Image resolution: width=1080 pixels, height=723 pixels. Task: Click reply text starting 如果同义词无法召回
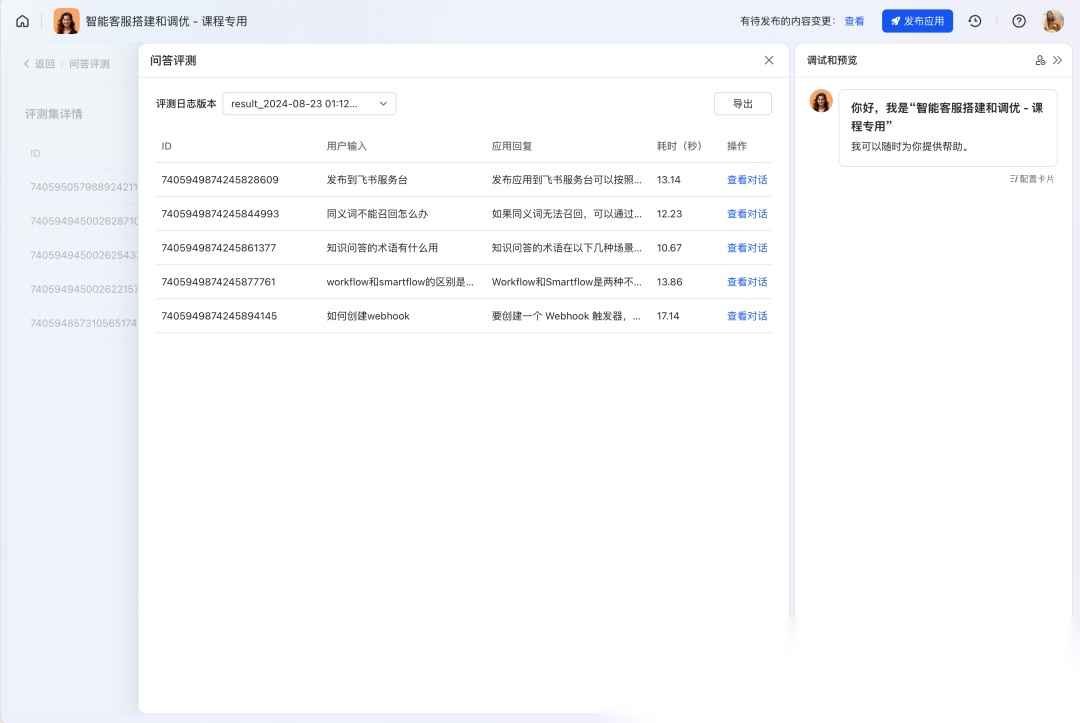(566, 214)
